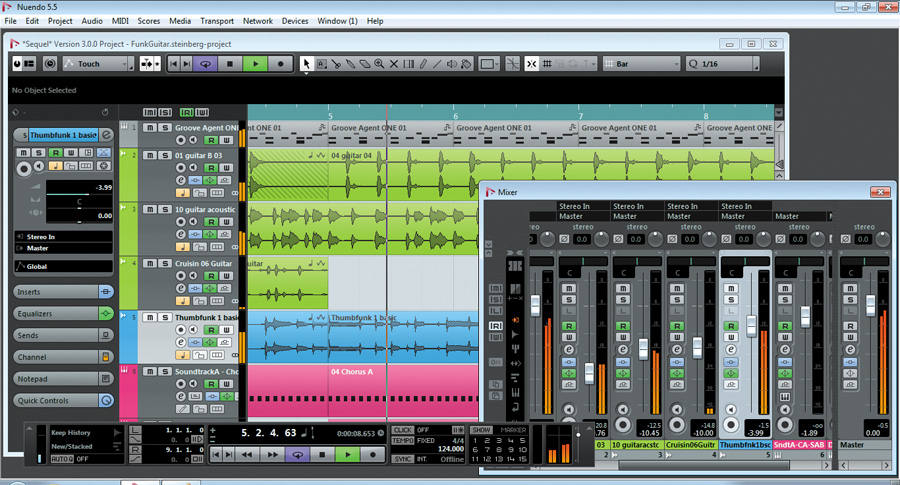Open the Devices menu
The width and height of the screenshot is (900, 485).
[294, 21]
